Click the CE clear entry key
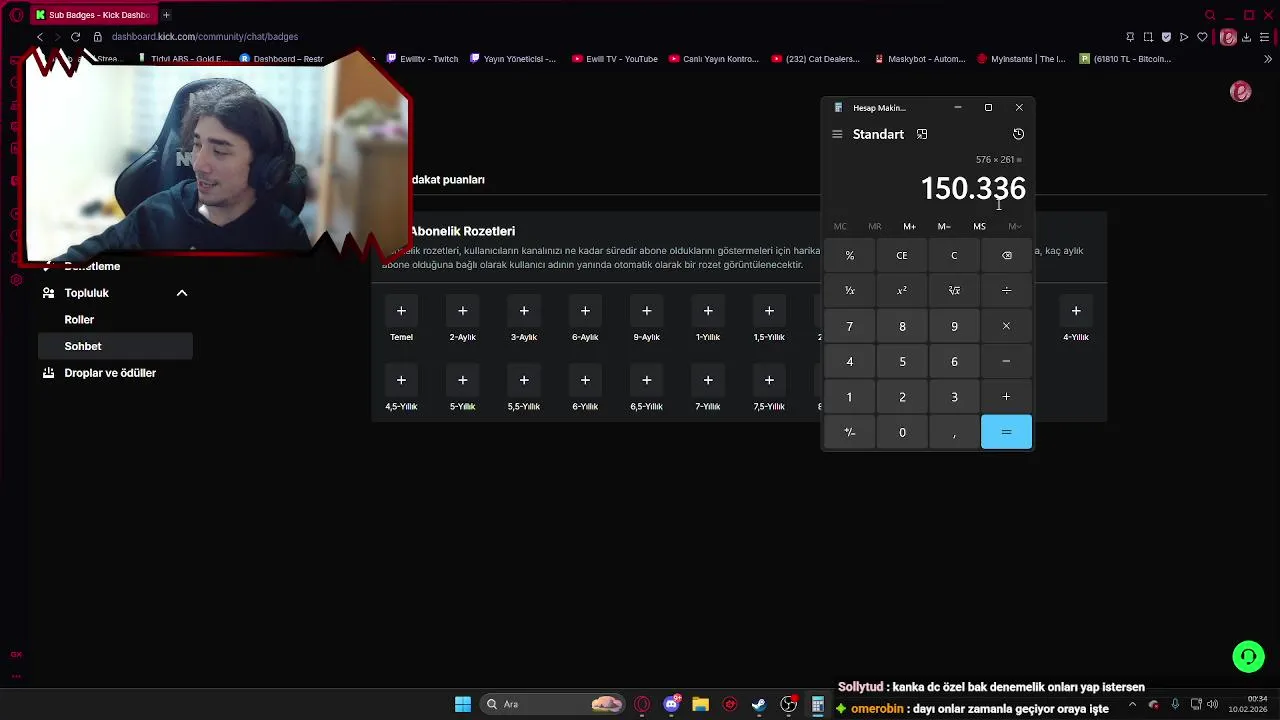 (902, 255)
